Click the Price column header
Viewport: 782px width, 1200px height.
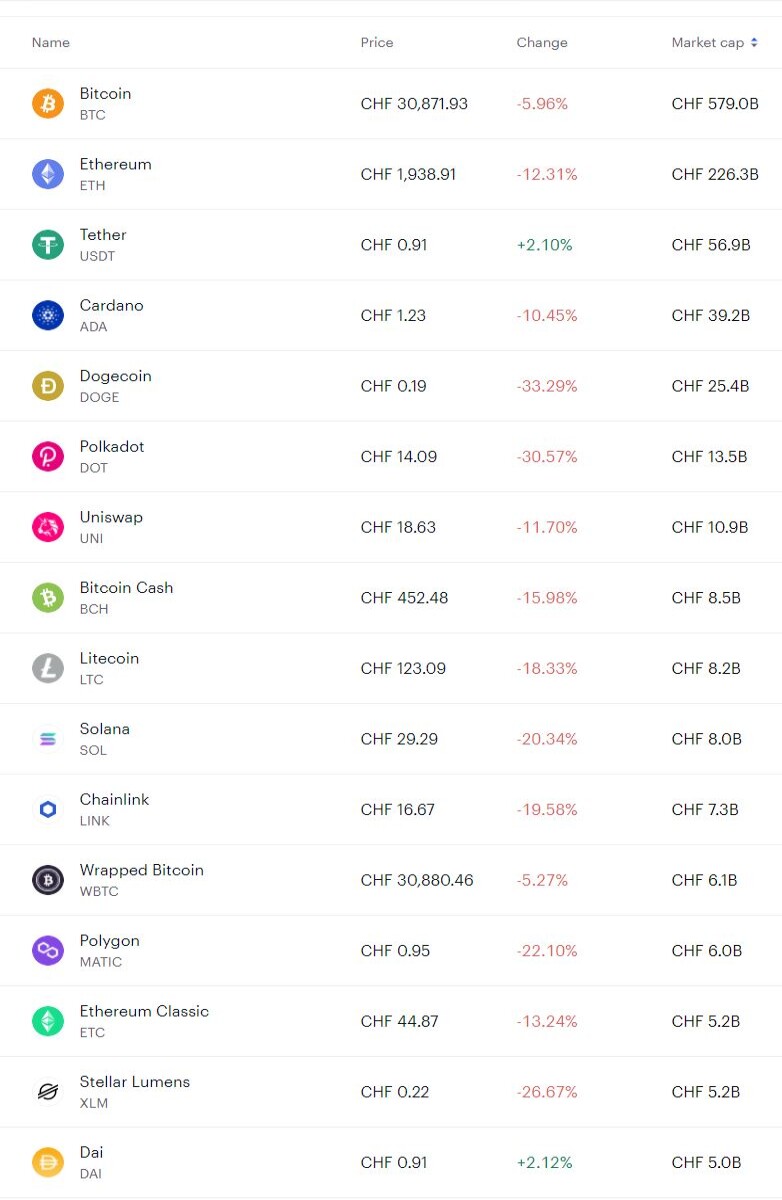click(377, 43)
